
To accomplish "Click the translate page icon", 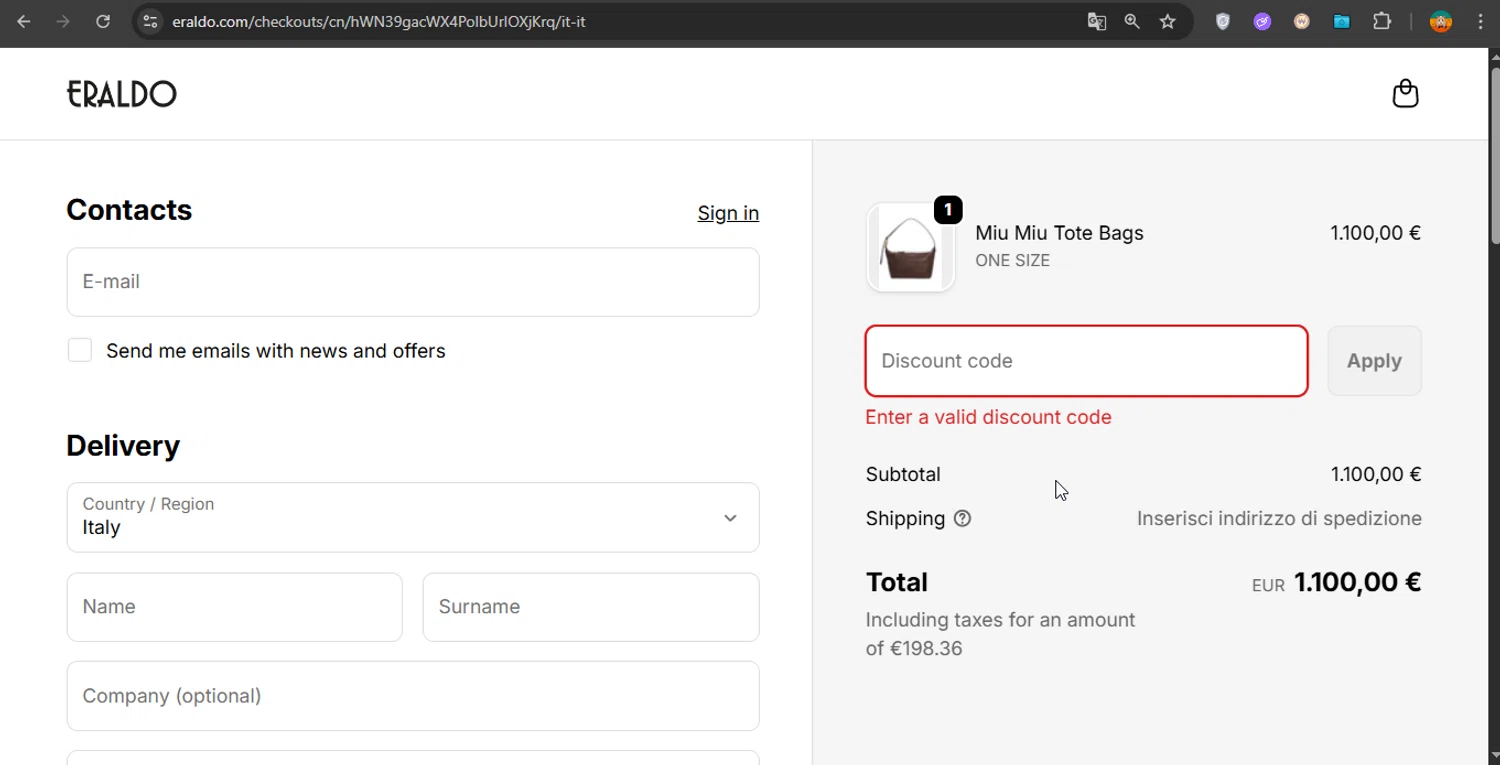I will coord(1097,21).
